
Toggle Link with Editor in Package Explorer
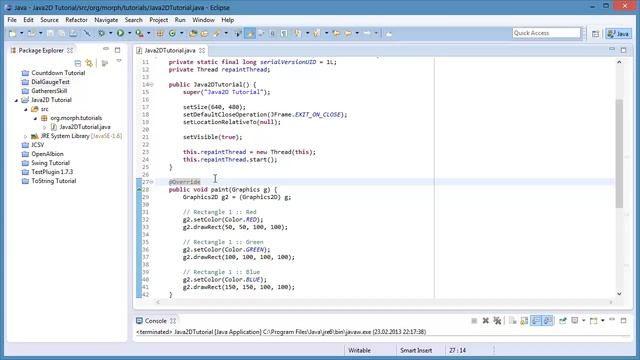[89, 63]
